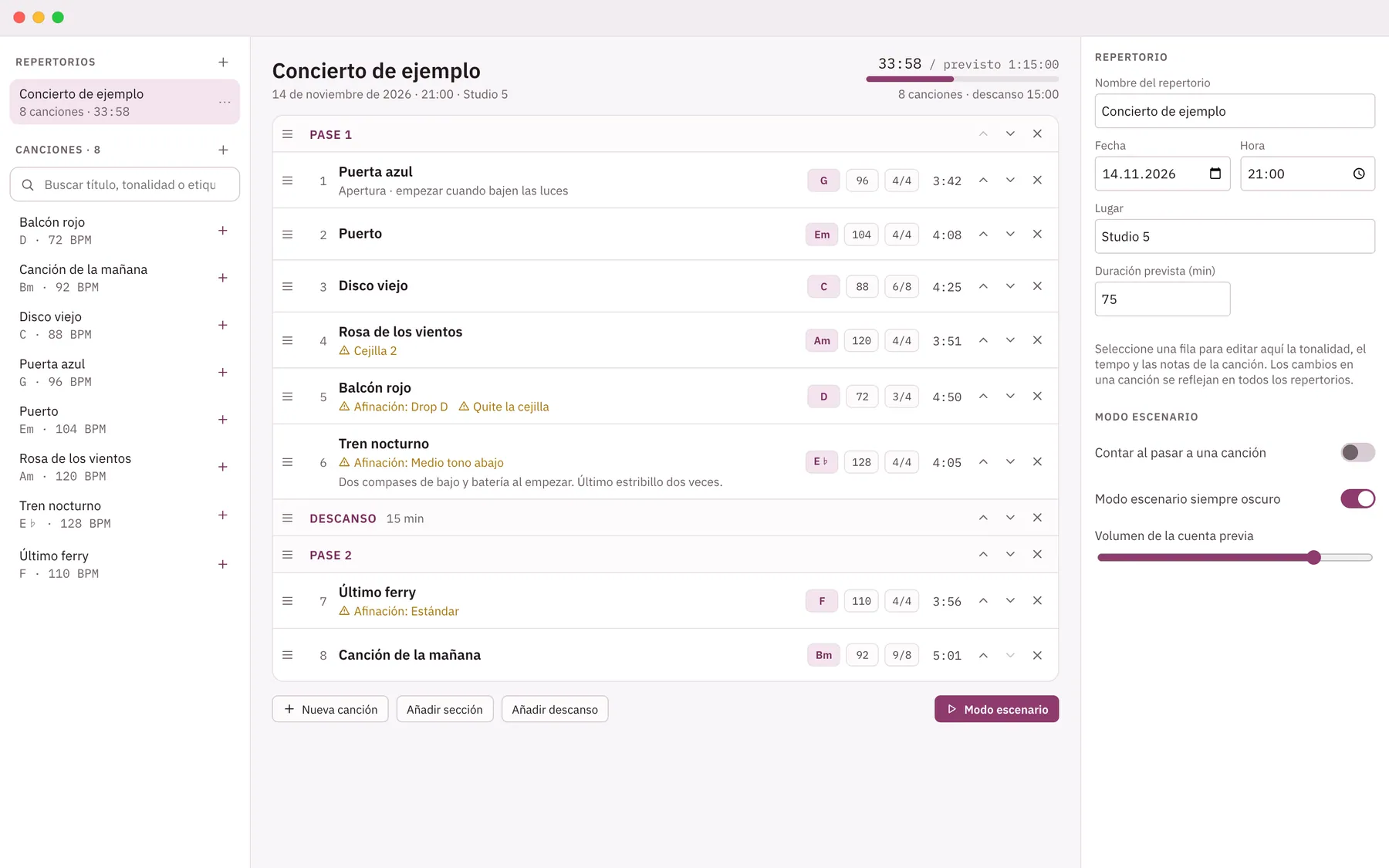Add Balcón rojo from library to setlist
1389x868 pixels.
pos(223,231)
